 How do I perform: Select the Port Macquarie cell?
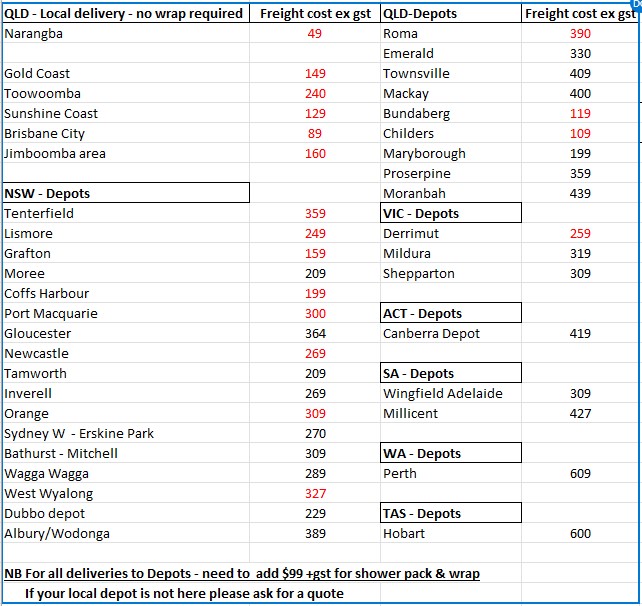click(126, 314)
